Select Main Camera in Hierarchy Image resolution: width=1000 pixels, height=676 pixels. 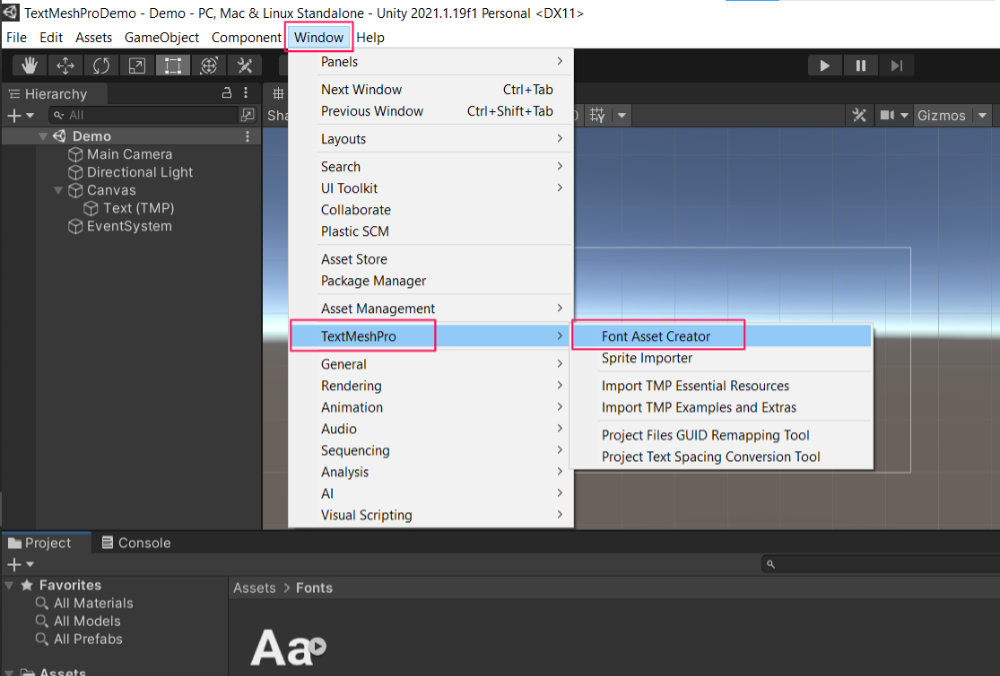point(129,154)
